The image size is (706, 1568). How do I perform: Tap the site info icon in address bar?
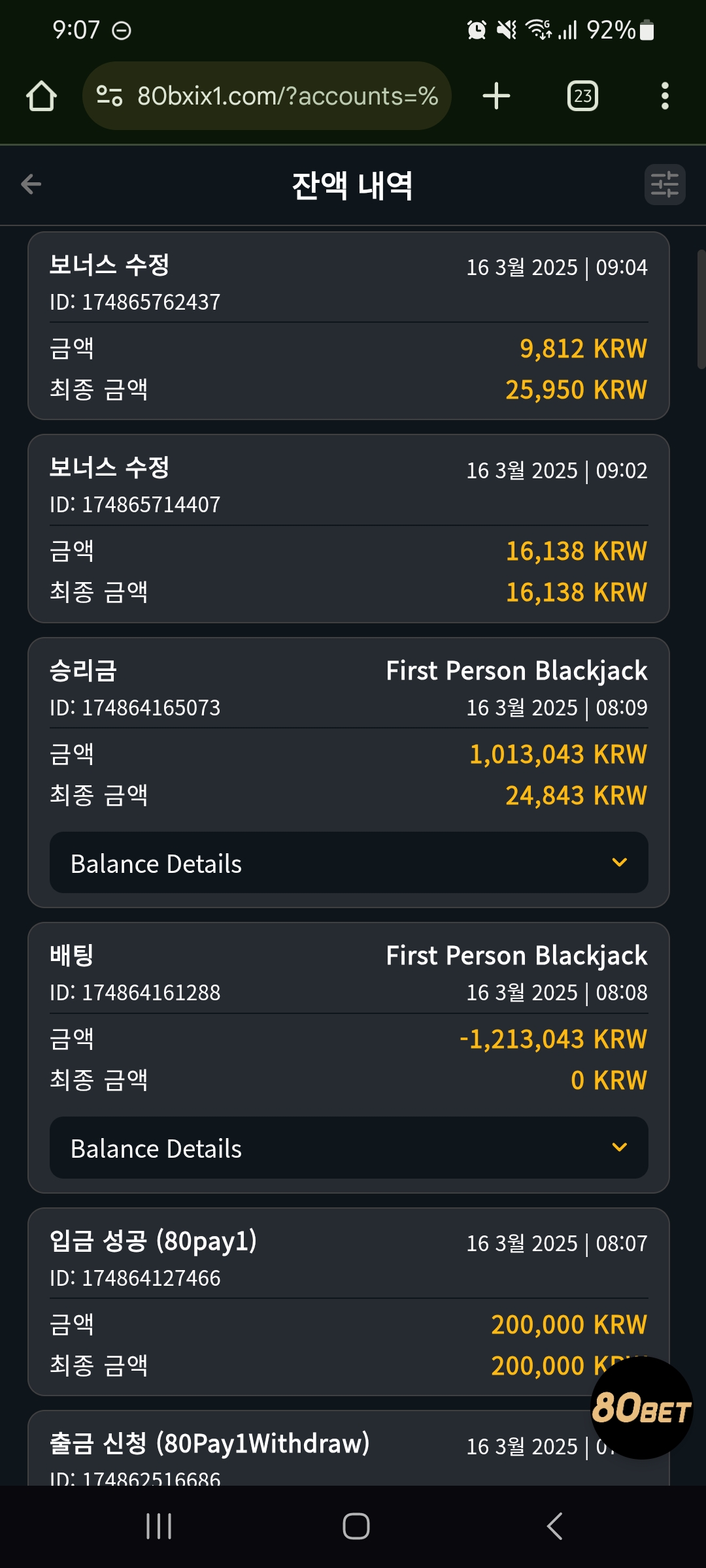109,96
